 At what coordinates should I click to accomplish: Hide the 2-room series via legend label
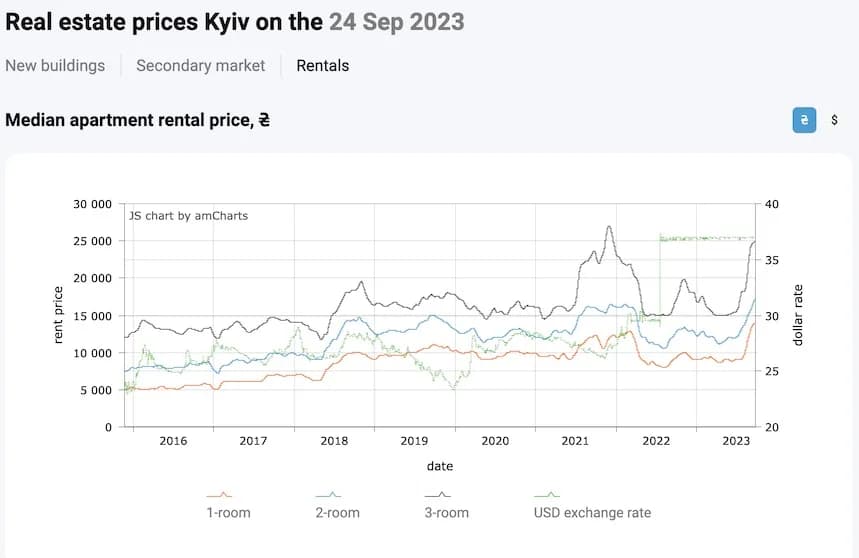336,513
